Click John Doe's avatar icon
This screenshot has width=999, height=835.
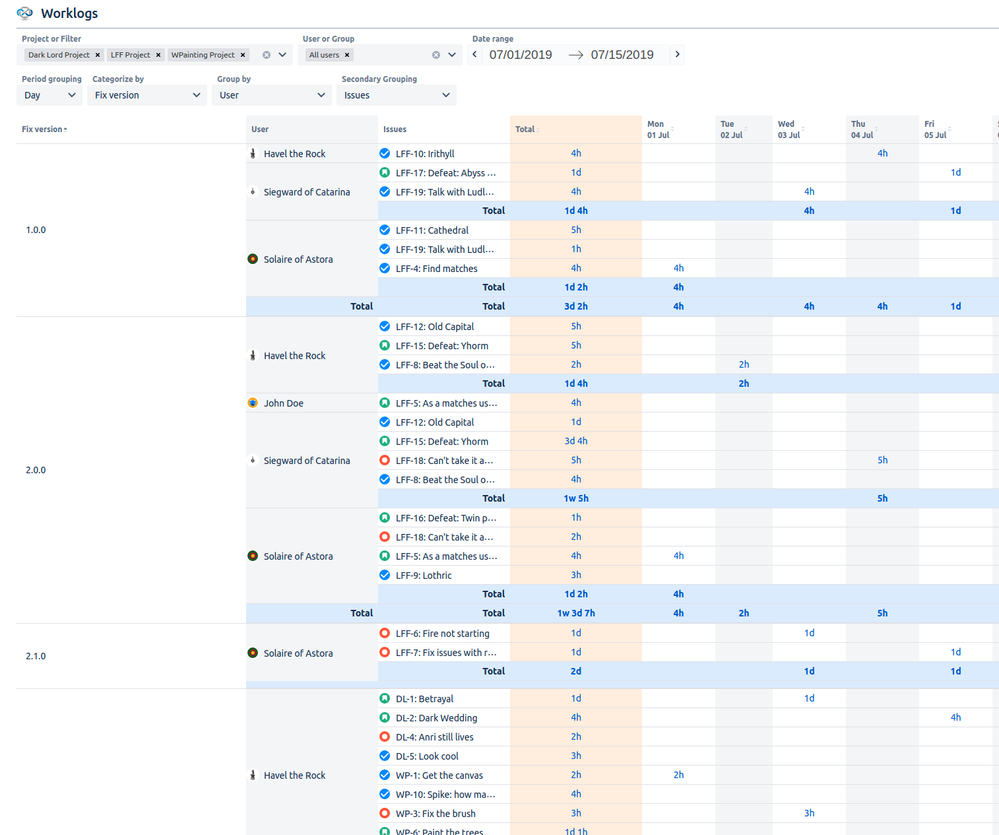(x=252, y=402)
